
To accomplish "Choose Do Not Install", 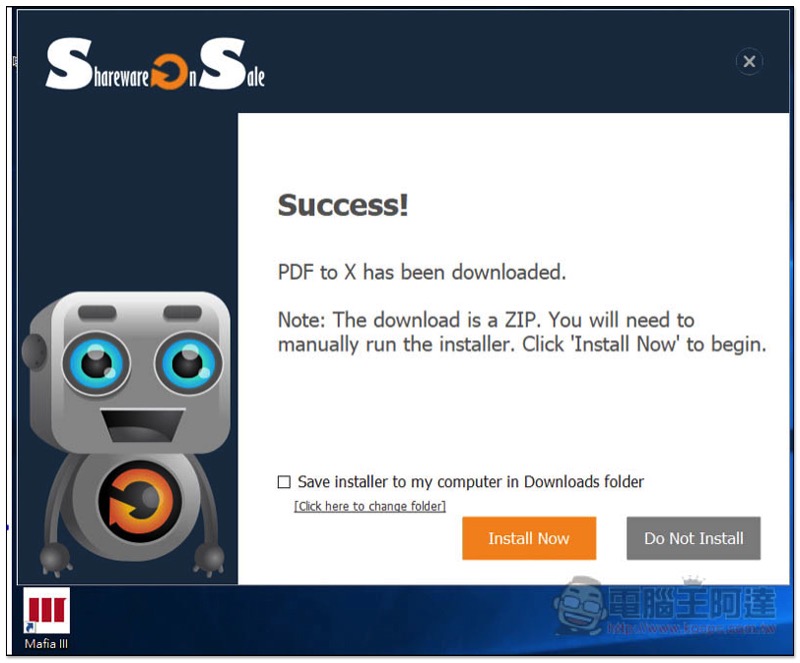I will pyautogui.click(x=693, y=538).
